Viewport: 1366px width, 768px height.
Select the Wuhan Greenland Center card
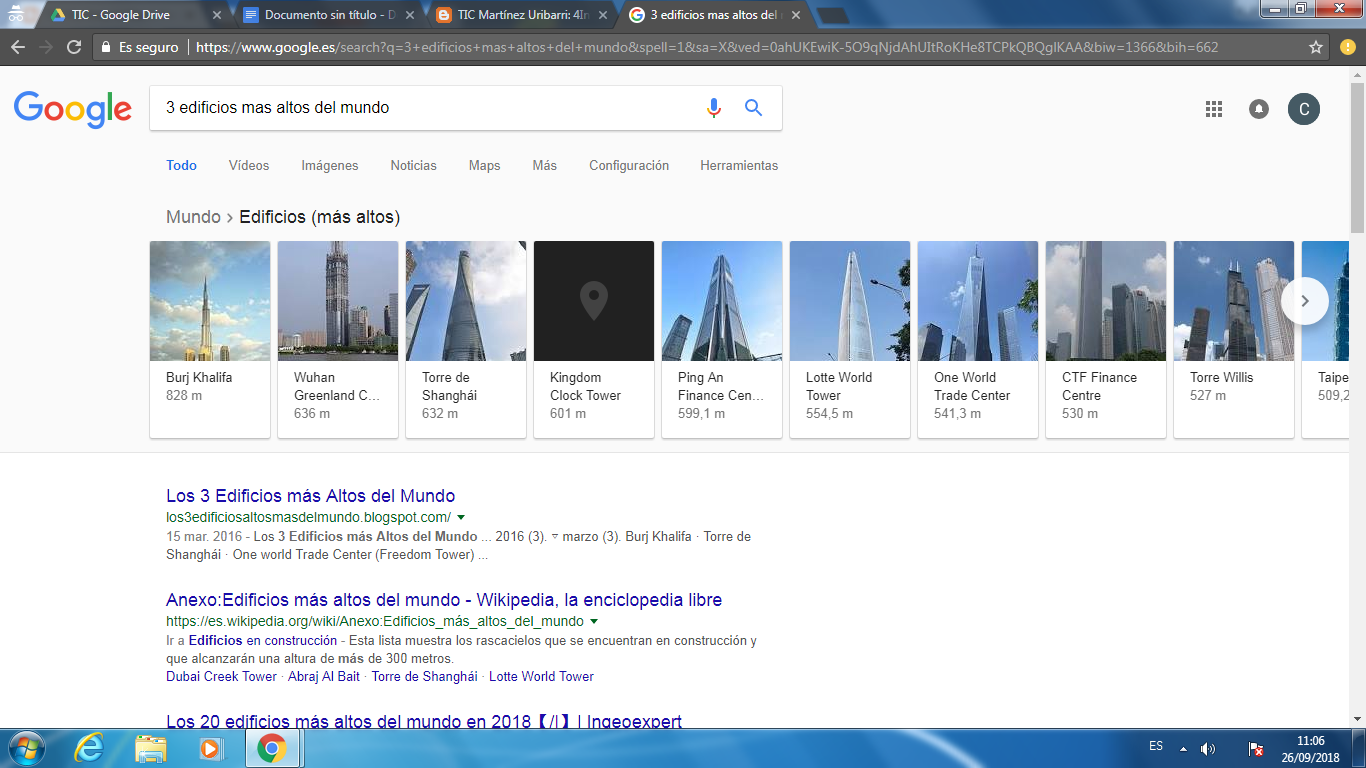(x=338, y=339)
